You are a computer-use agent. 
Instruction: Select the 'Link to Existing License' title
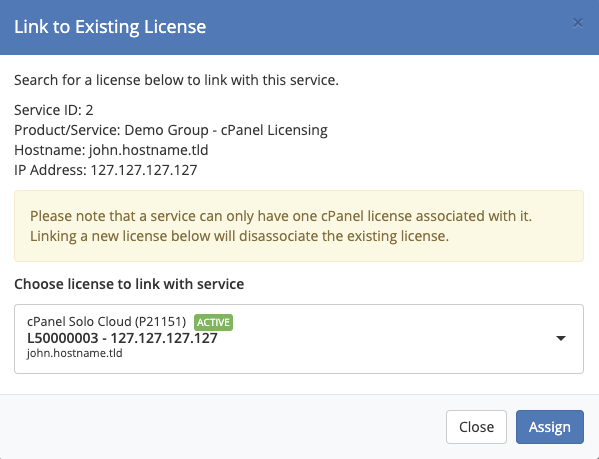coord(110,27)
